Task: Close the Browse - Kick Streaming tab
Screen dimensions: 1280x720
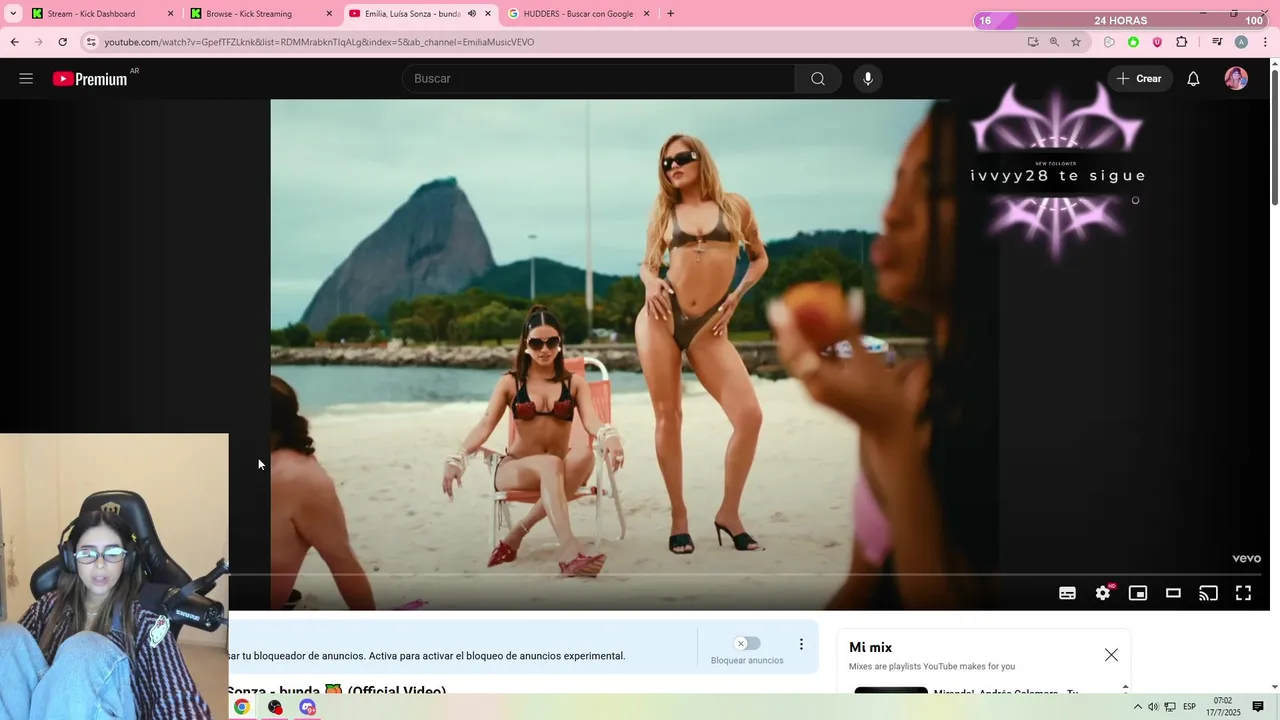Action: coord(329,14)
